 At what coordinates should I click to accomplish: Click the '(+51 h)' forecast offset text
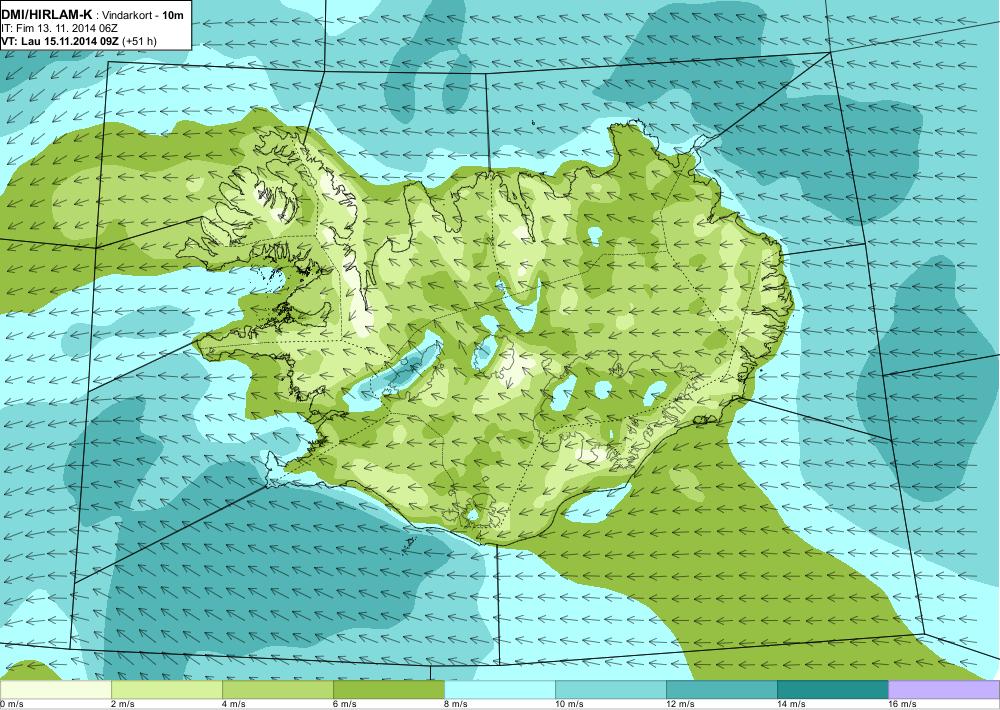(x=139, y=41)
